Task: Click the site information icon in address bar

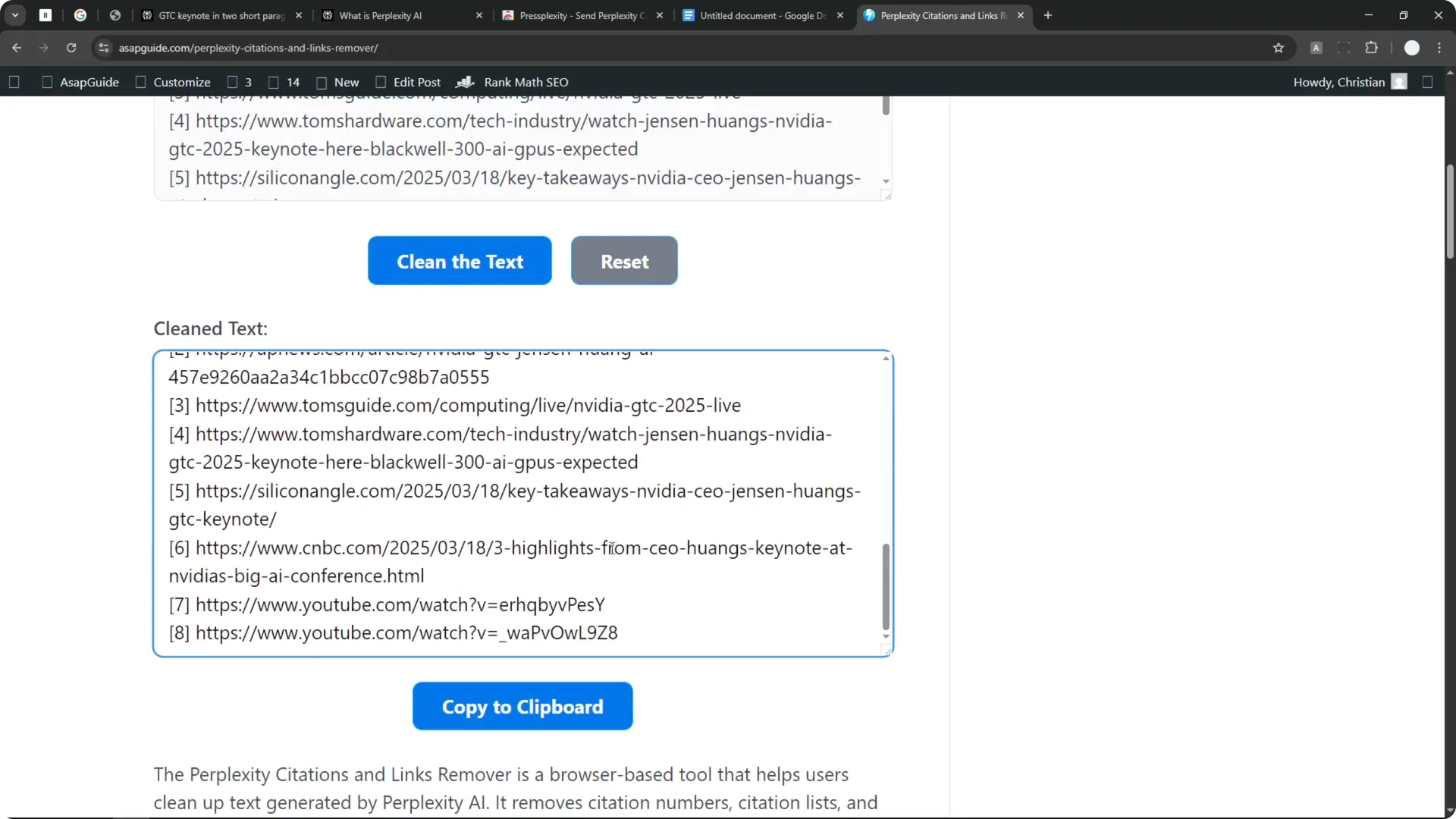Action: (103, 48)
